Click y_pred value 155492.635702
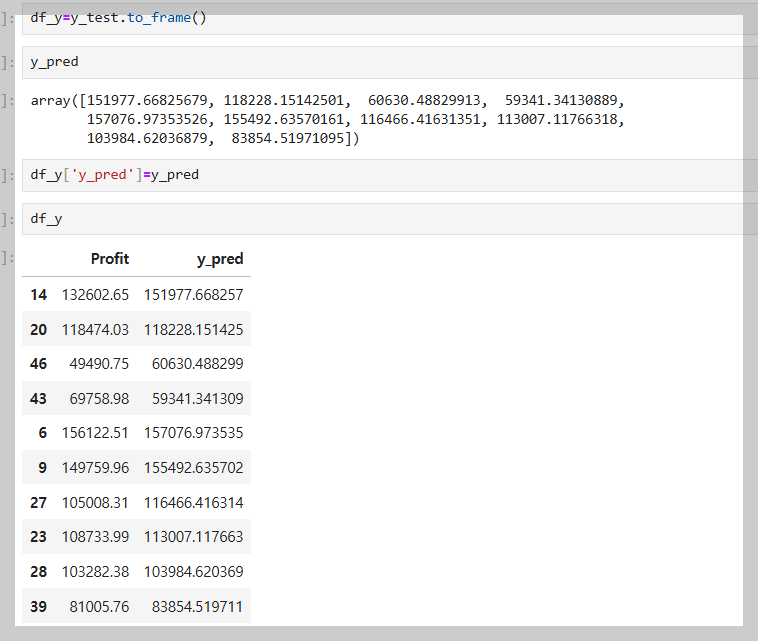The image size is (758, 641). pos(193,468)
